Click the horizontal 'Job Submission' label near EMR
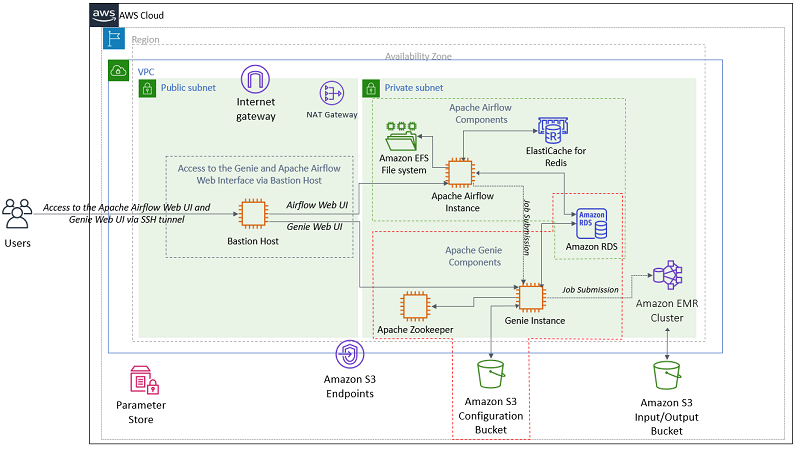The image size is (800, 449). pyautogui.click(x=590, y=290)
